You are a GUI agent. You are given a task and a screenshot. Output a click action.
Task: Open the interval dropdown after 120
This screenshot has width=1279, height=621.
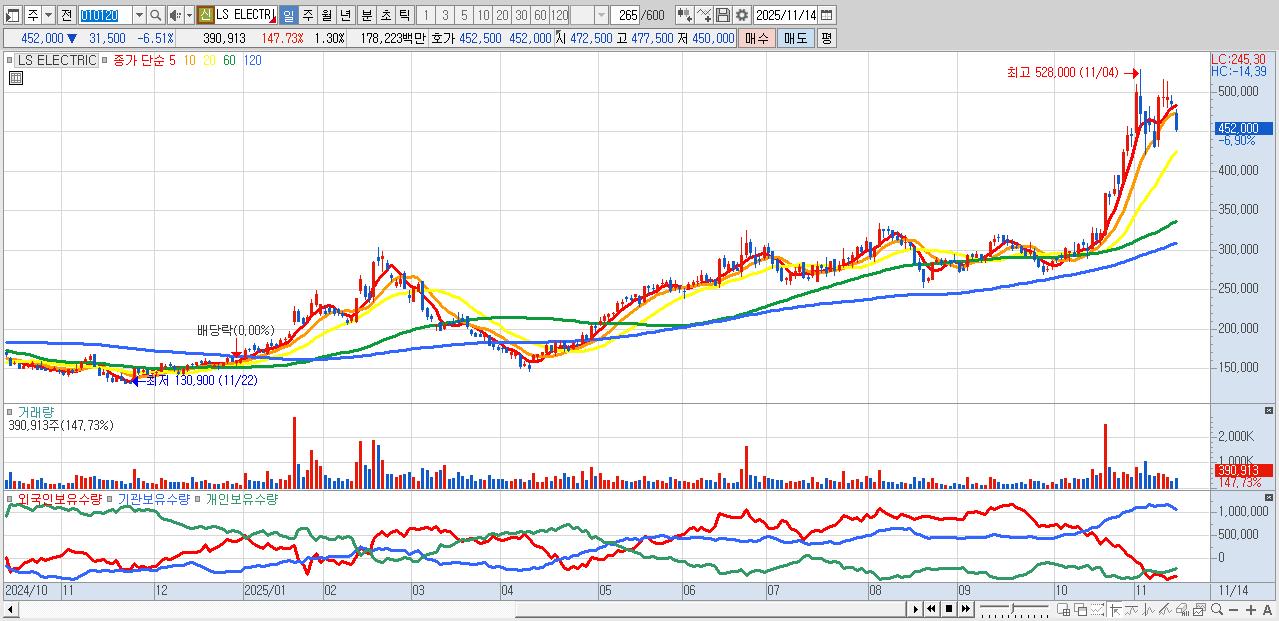pos(601,15)
